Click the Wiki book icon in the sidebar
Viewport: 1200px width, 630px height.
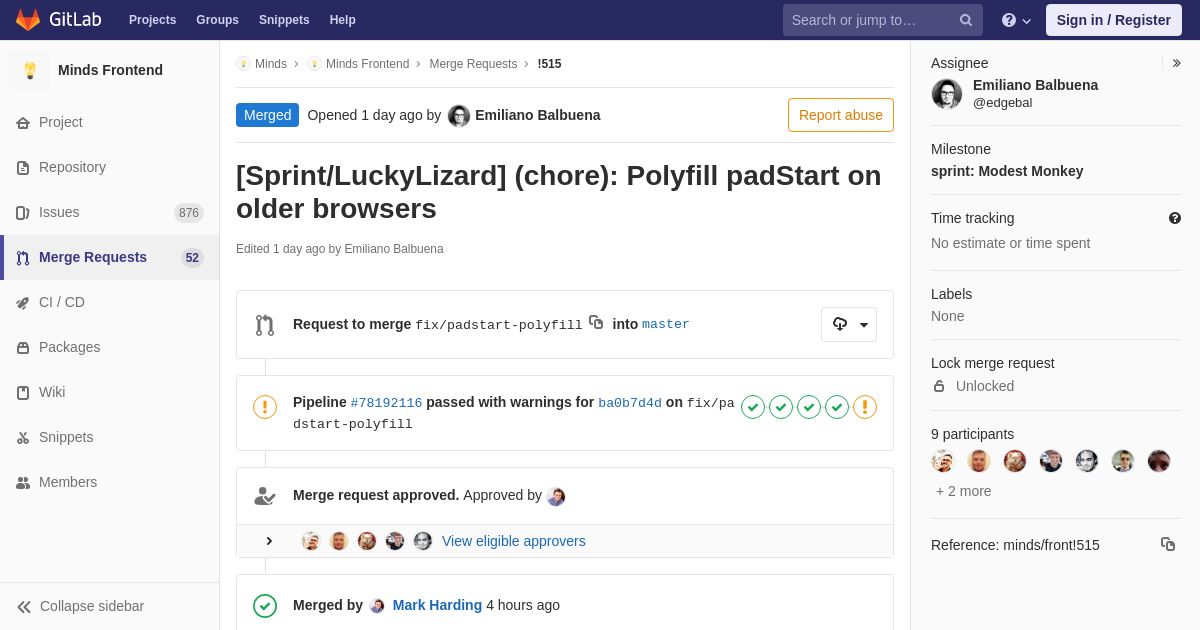(x=23, y=393)
